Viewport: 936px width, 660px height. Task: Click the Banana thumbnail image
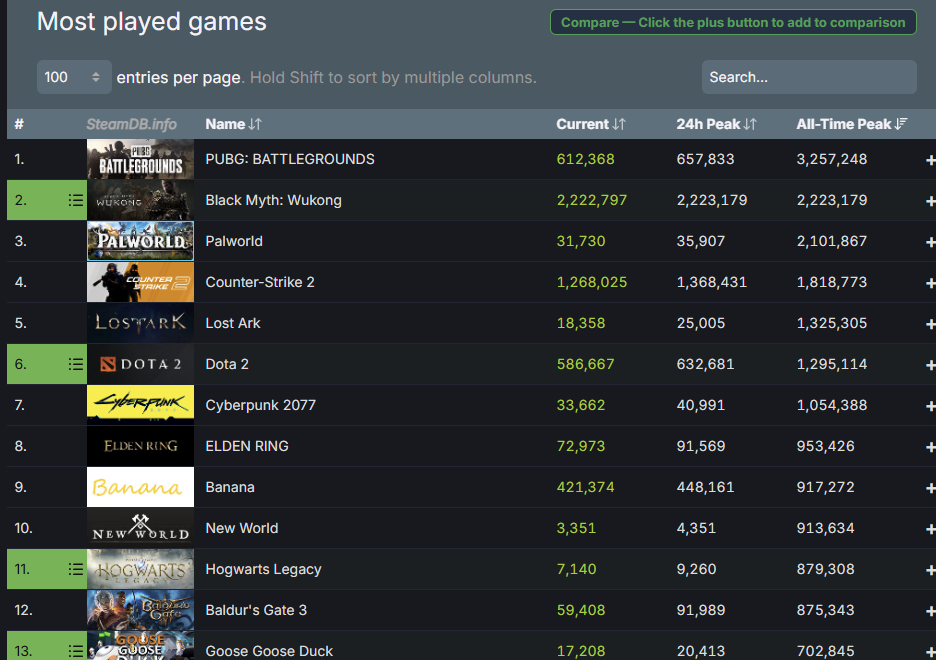pyautogui.click(x=140, y=487)
